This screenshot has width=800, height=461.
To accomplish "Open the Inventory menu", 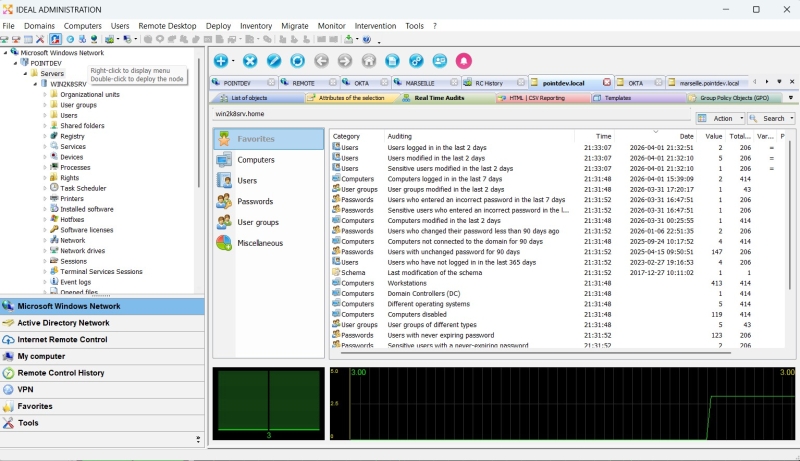I will (x=256, y=25).
